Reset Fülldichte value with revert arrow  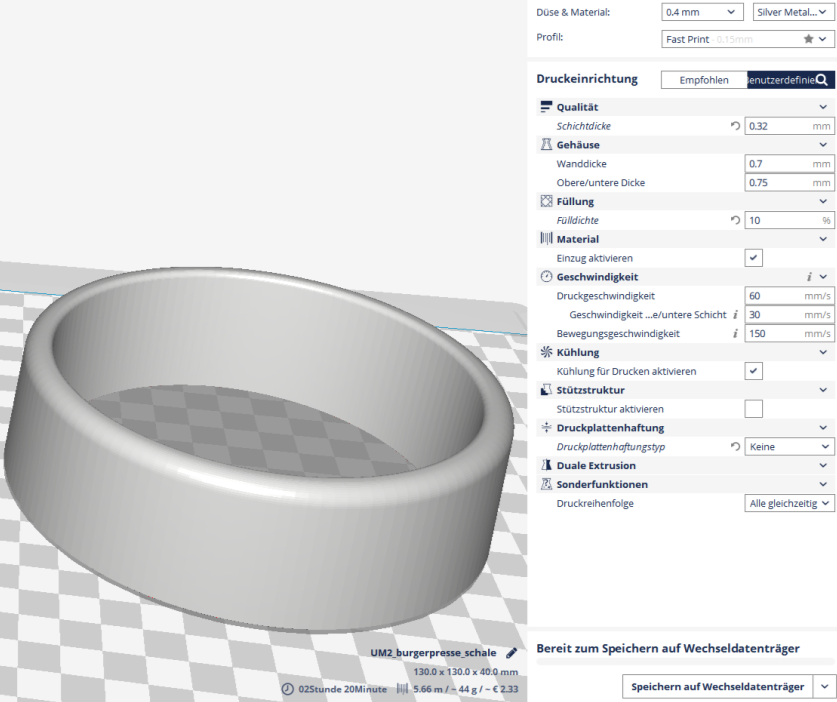[x=735, y=220]
